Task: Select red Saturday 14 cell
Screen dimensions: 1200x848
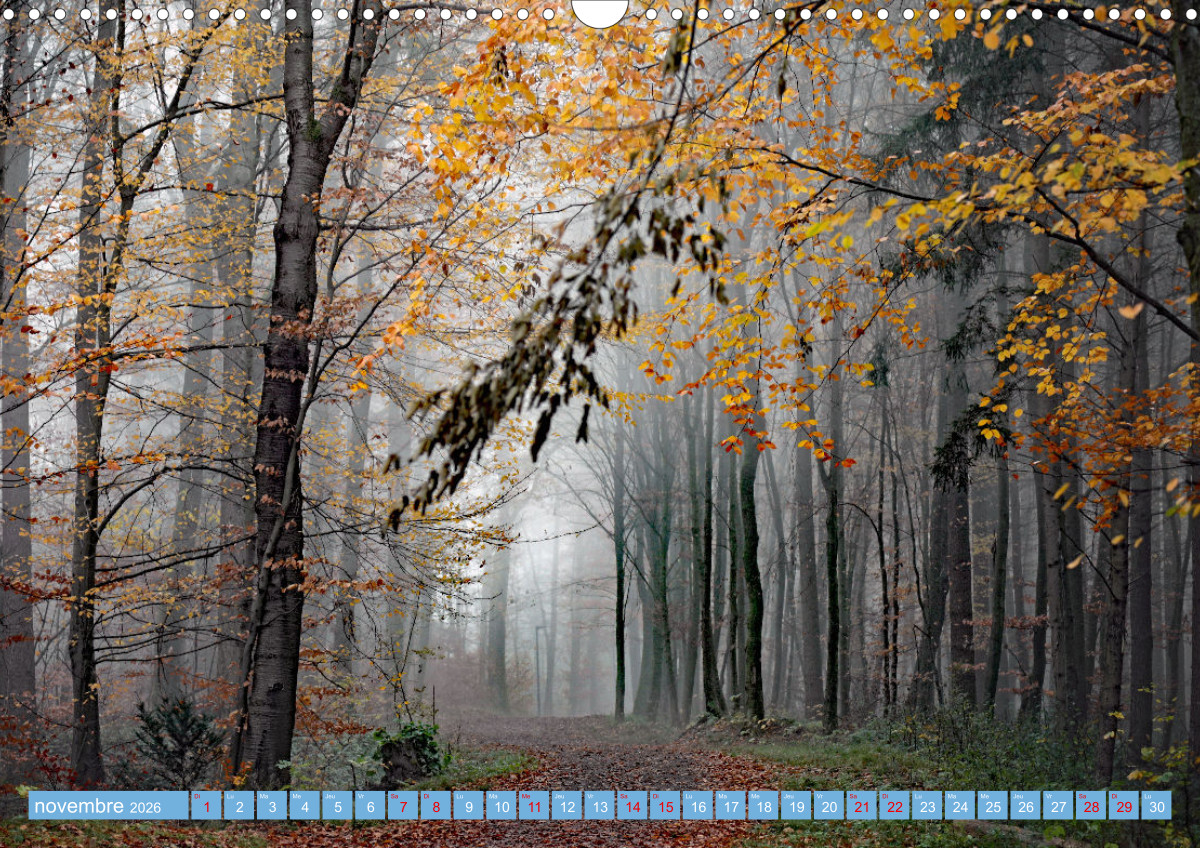Action: (x=632, y=806)
